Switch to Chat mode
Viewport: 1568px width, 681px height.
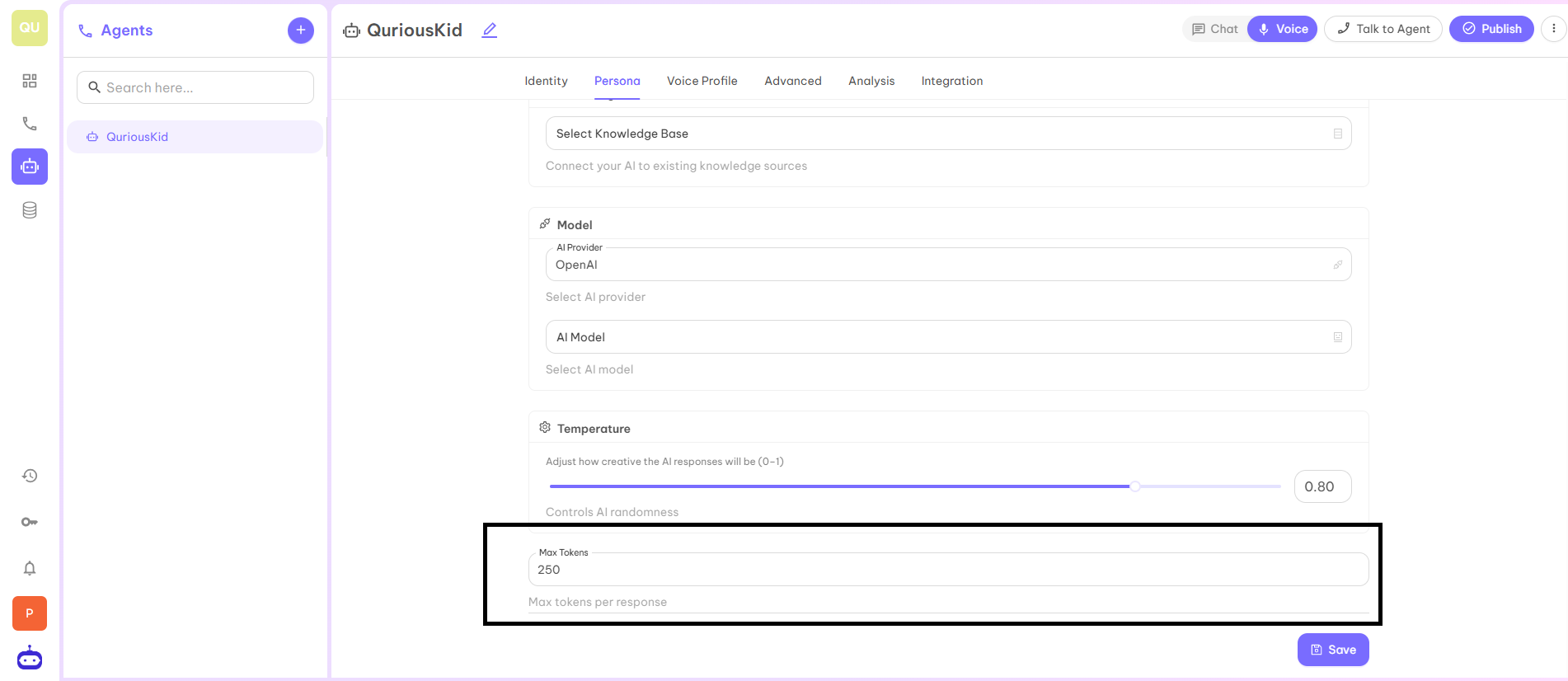pyautogui.click(x=1215, y=29)
